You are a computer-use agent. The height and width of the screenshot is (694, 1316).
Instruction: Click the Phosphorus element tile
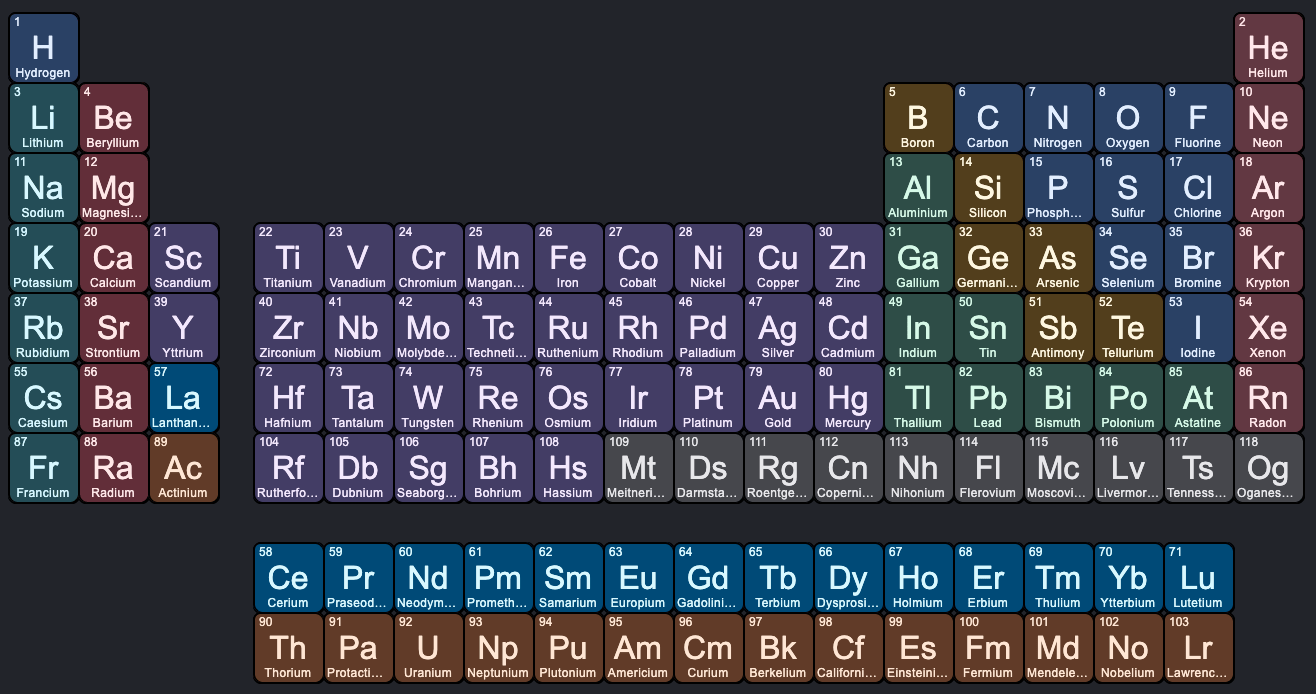pos(1058,188)
